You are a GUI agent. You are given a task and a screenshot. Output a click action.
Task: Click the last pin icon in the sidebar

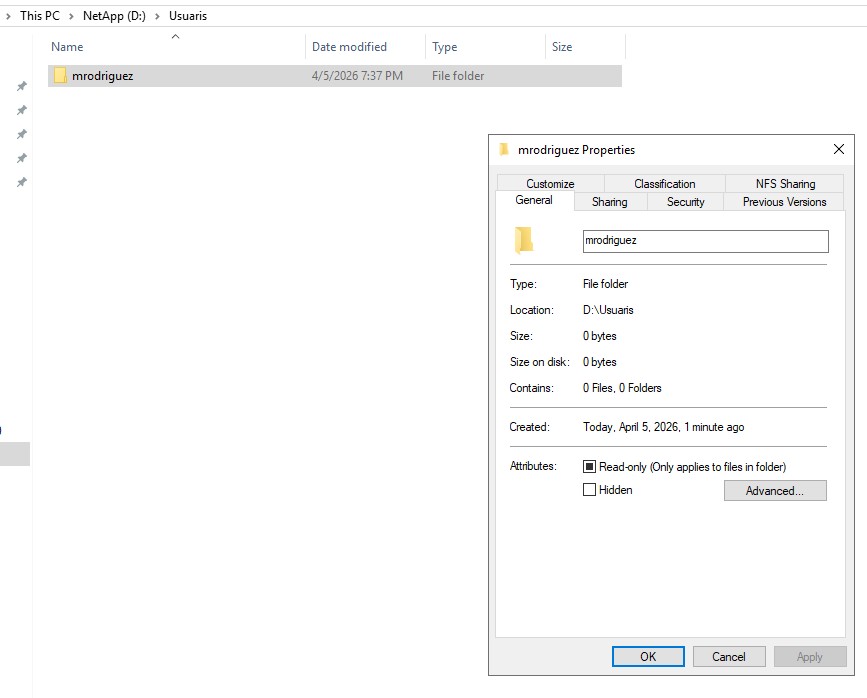21,183
